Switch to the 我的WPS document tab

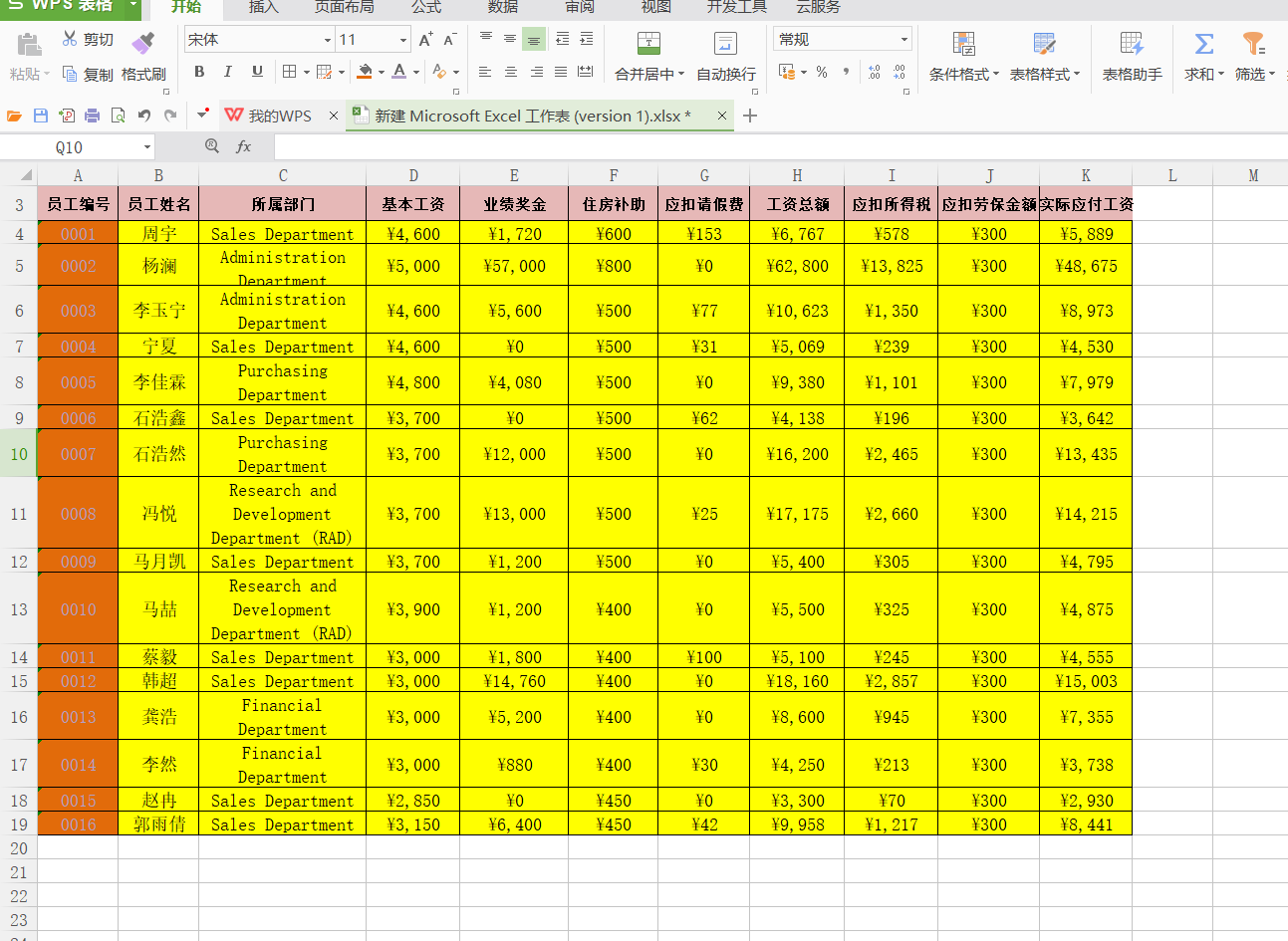[281, 116]
